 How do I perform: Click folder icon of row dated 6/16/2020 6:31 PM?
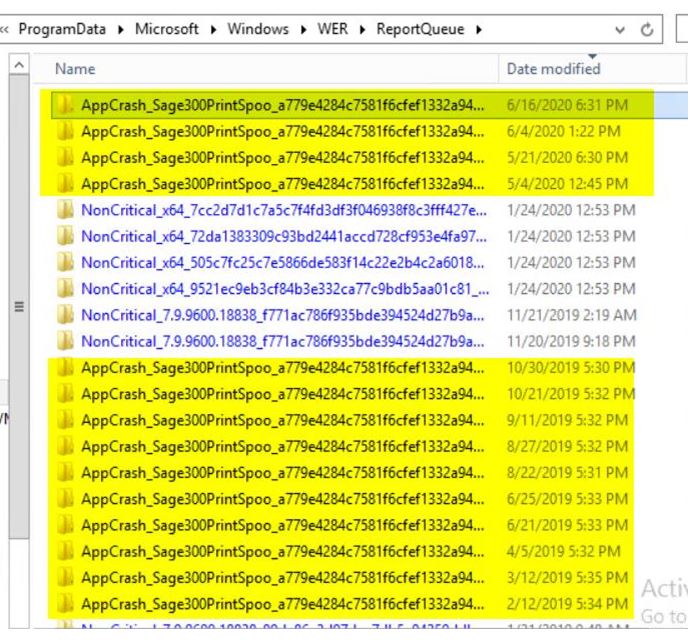coord(66,105)
